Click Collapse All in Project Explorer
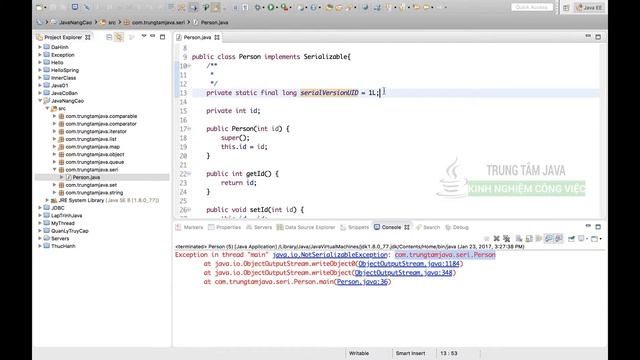640x360 pixels. point(109,37)
